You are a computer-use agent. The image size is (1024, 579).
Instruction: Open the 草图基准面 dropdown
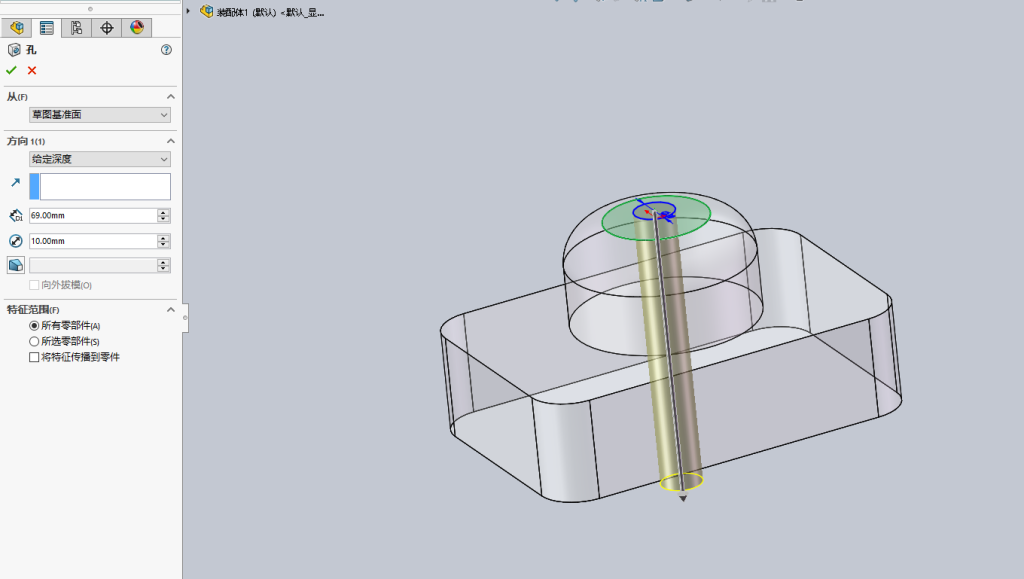pos(100,115)
